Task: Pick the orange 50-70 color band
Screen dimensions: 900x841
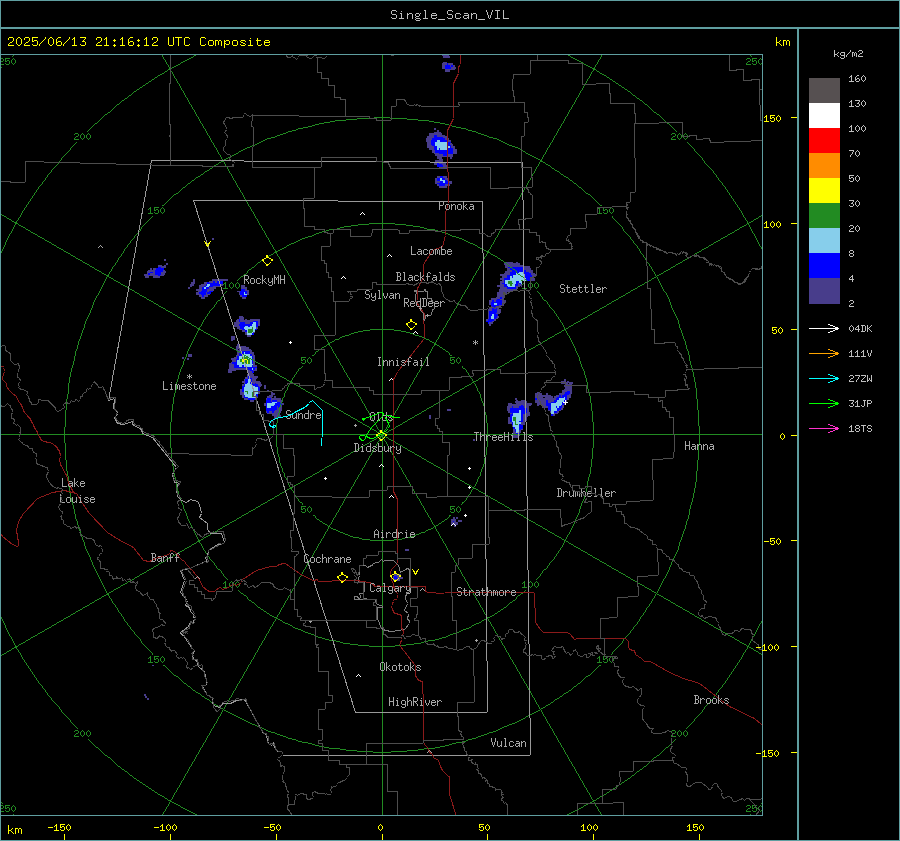Action: click(824, 166)
